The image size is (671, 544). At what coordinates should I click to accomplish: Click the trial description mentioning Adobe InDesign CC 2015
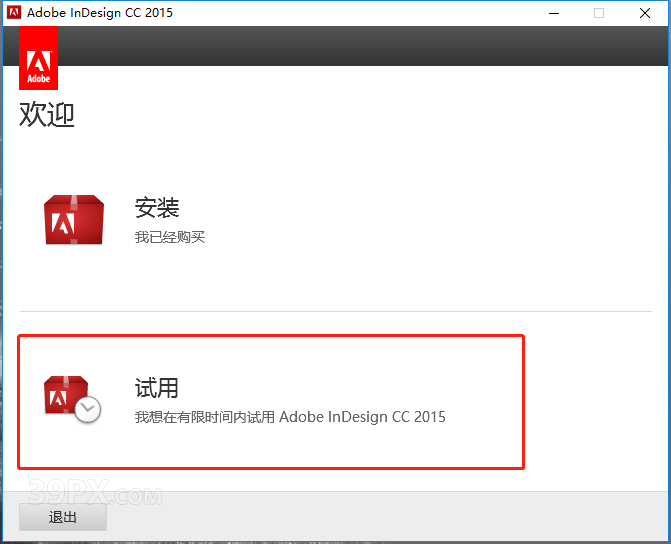click(290, 416)
